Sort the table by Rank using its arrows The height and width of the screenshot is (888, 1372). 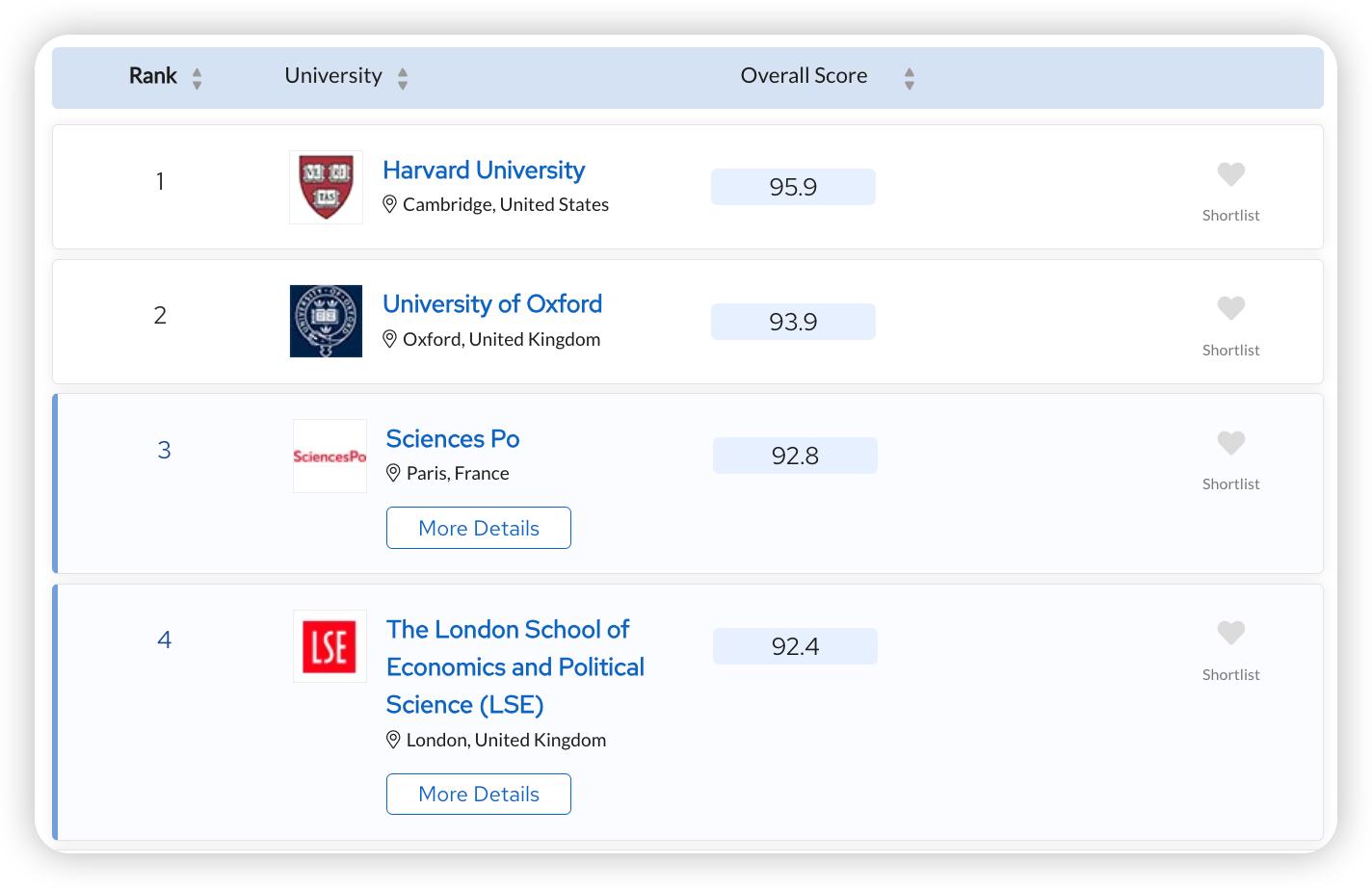(x=197, y=78)
